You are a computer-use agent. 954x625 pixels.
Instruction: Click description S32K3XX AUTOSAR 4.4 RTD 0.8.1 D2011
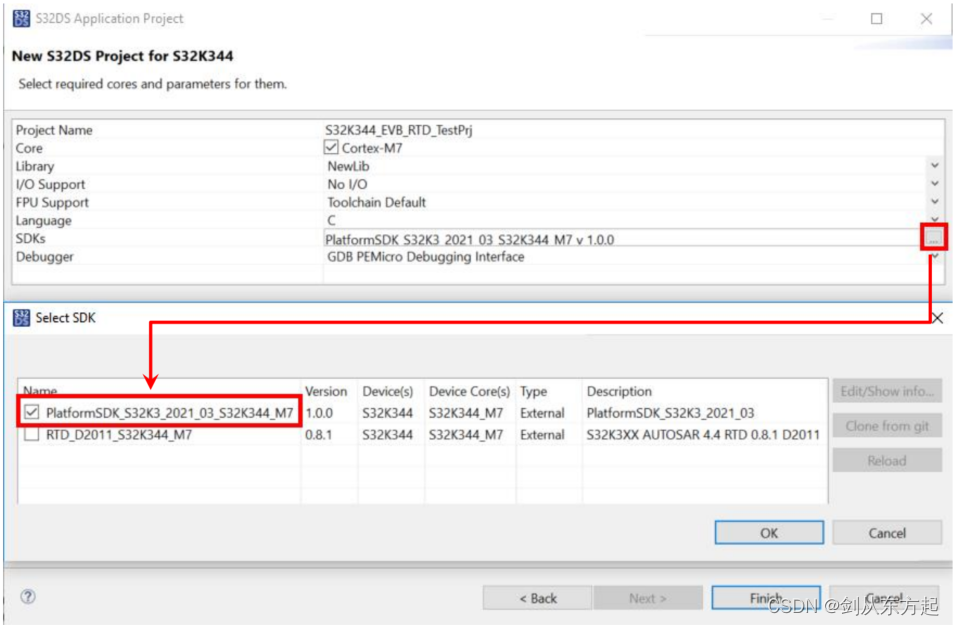tap(703, 435)
